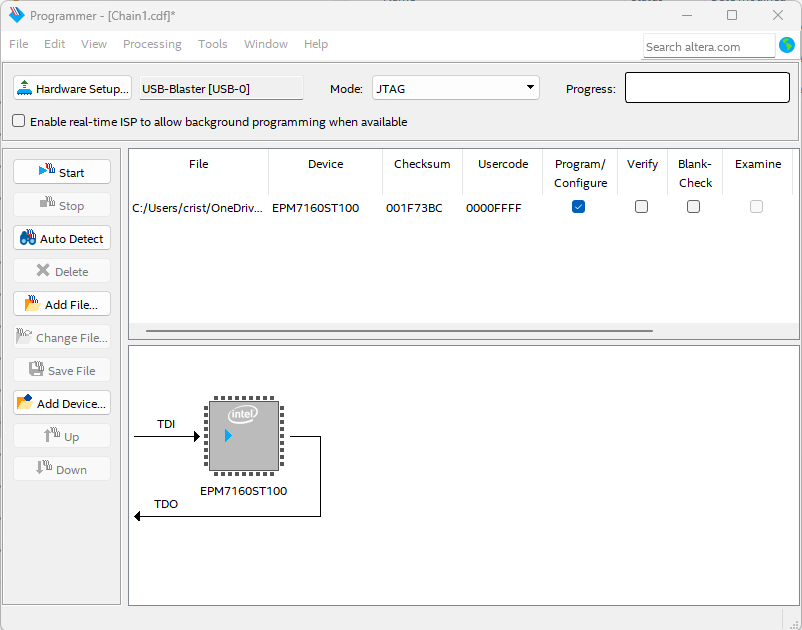The height and width of the screenshot is (630, 802).
Task: Click the horizontal scrollbar under file table
Action: pyautogui.click(x=399, y=330)
